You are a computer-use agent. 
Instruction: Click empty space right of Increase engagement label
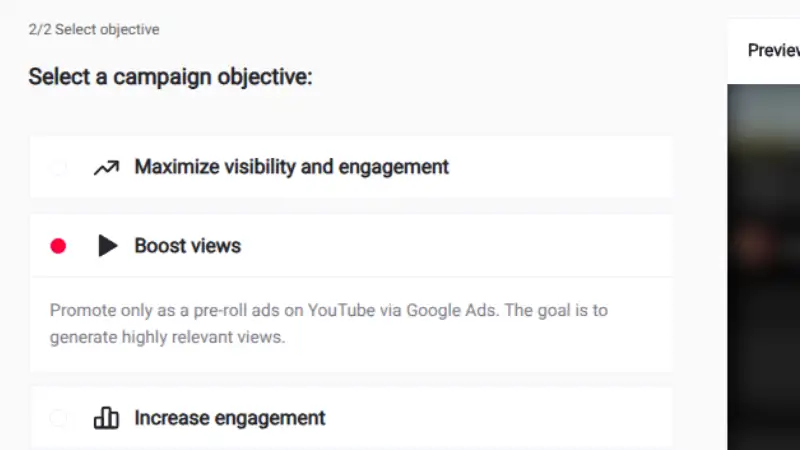(500, 418)
